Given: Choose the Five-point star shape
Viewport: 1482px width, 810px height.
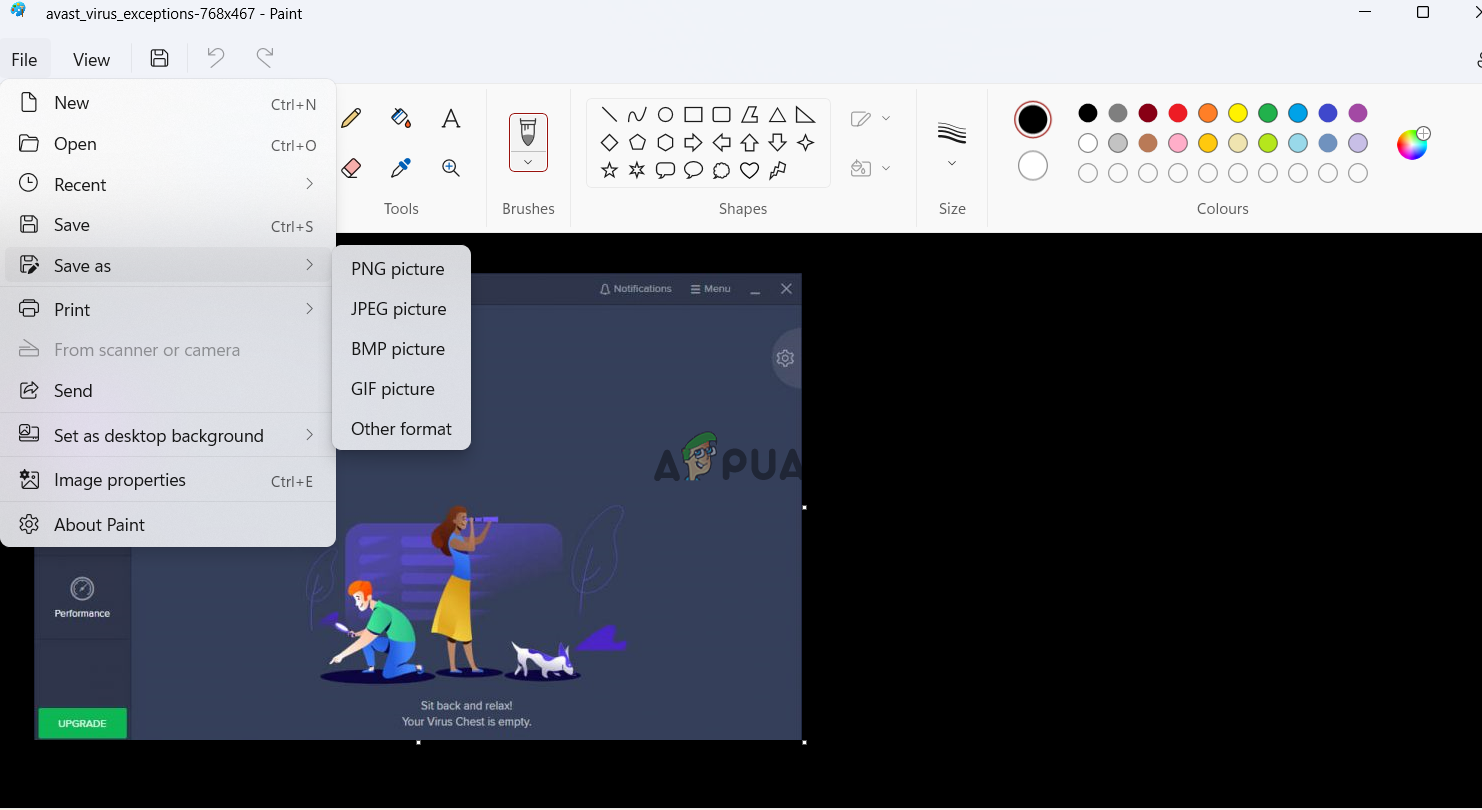Looking at the screenshot, I should point(609,171).
